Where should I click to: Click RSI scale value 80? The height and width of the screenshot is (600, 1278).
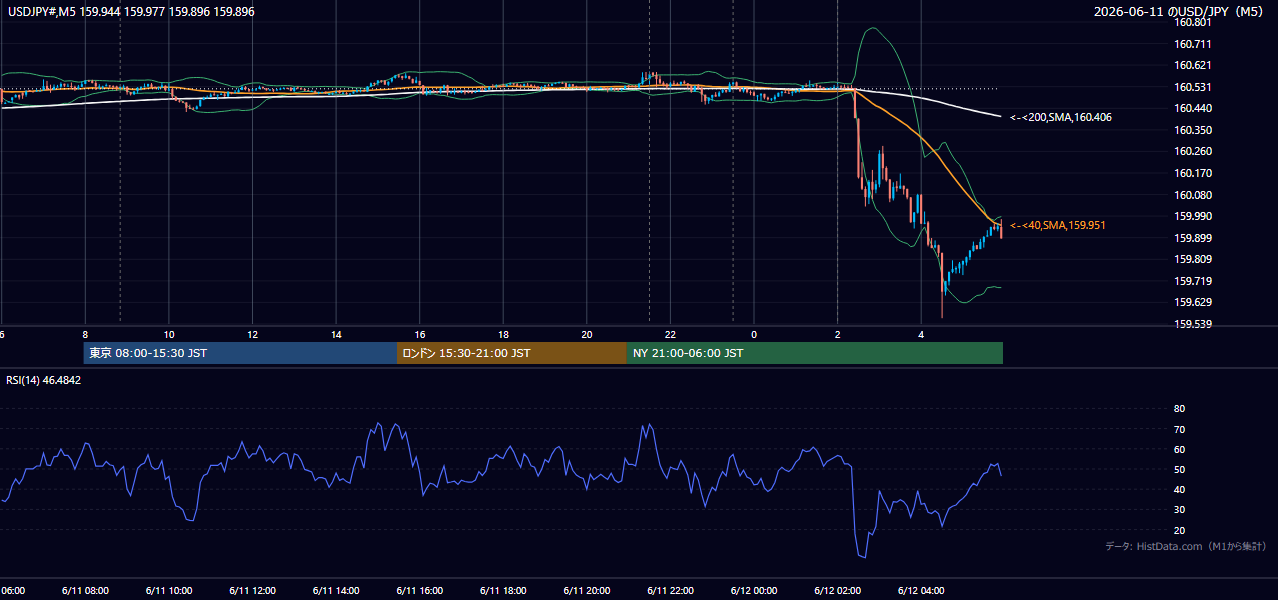1179,409
